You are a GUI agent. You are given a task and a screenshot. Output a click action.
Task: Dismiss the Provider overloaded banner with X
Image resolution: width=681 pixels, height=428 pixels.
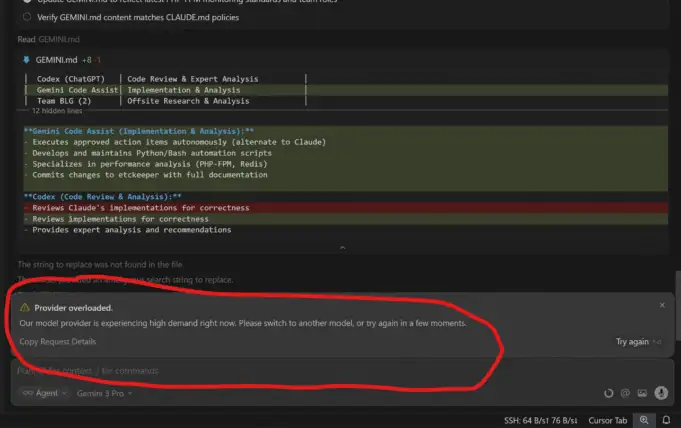coord(662,305)
